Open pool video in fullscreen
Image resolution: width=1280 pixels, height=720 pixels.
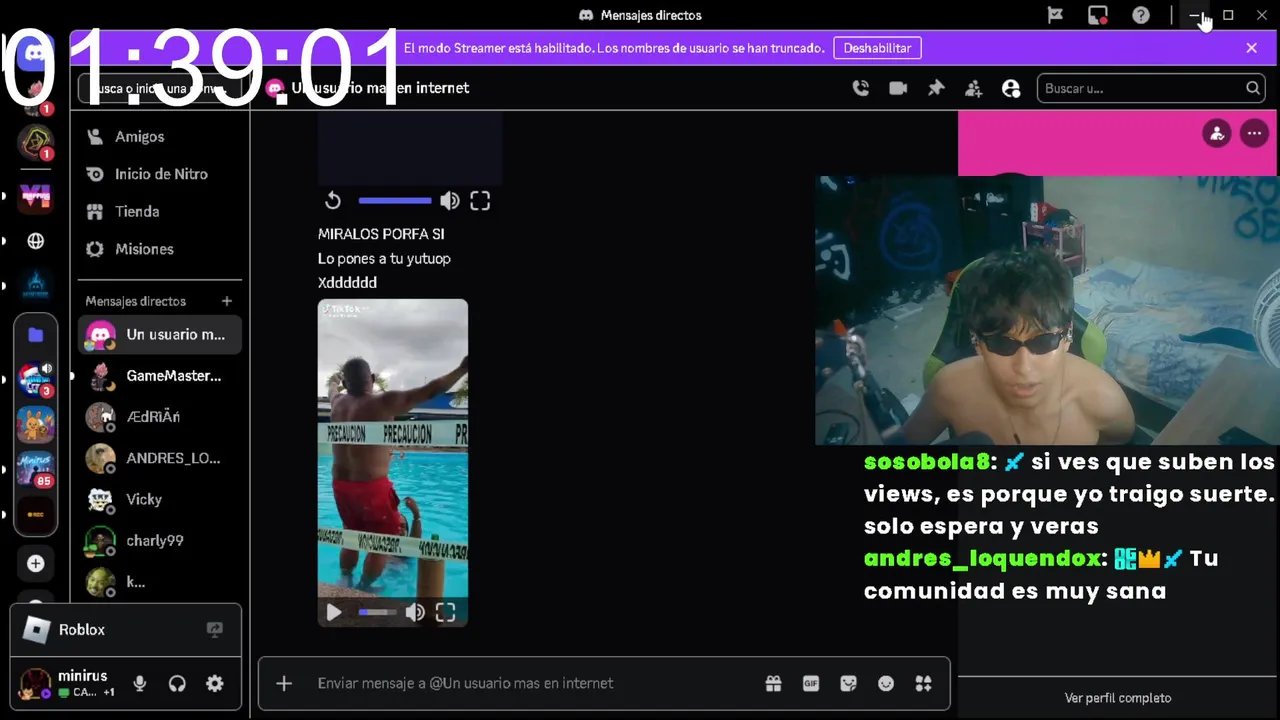coord(446,612)
